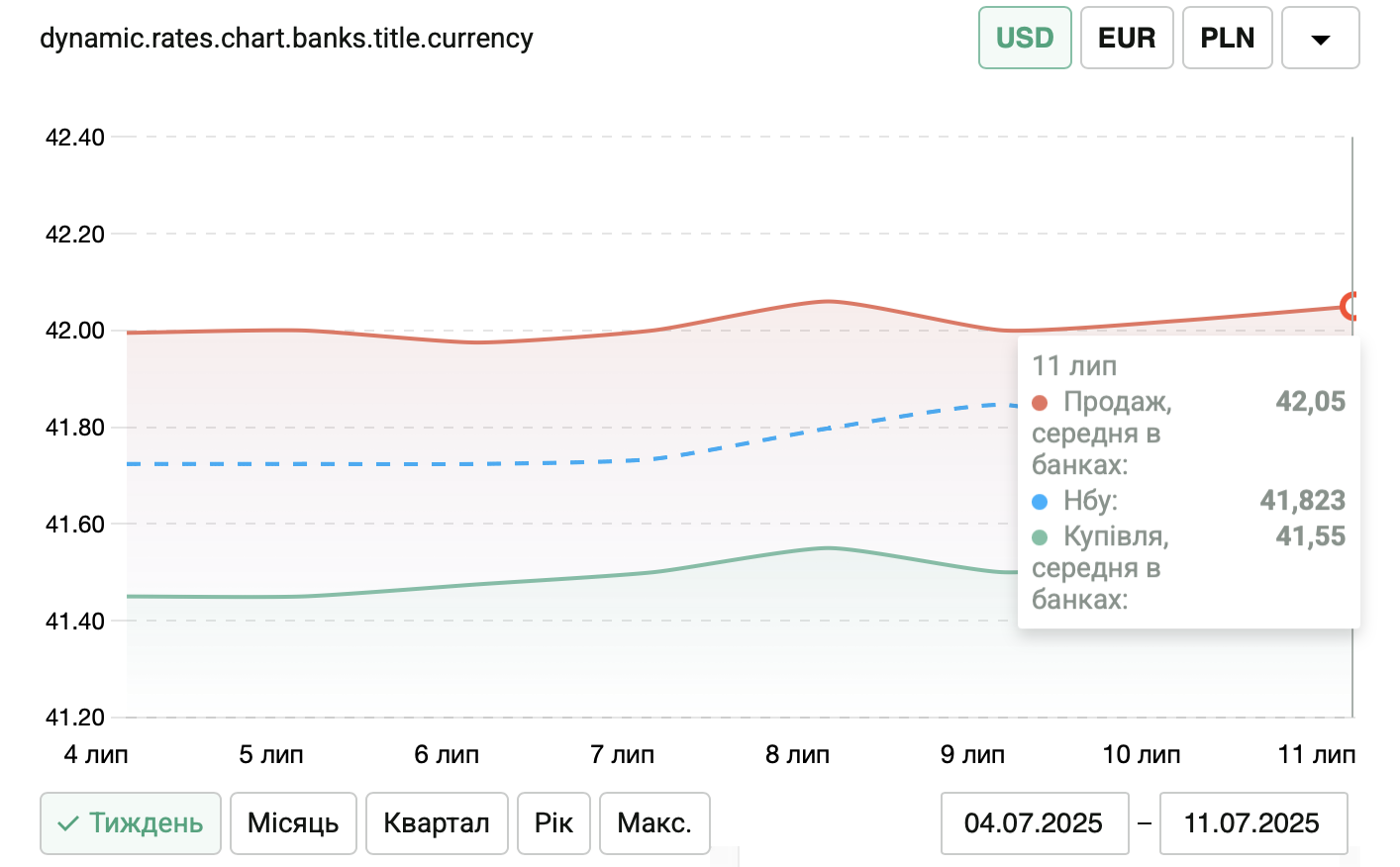Switch chart to PLN currency
The image size is (1400, 867).
pyautogui.click(x=1227, y=38)
